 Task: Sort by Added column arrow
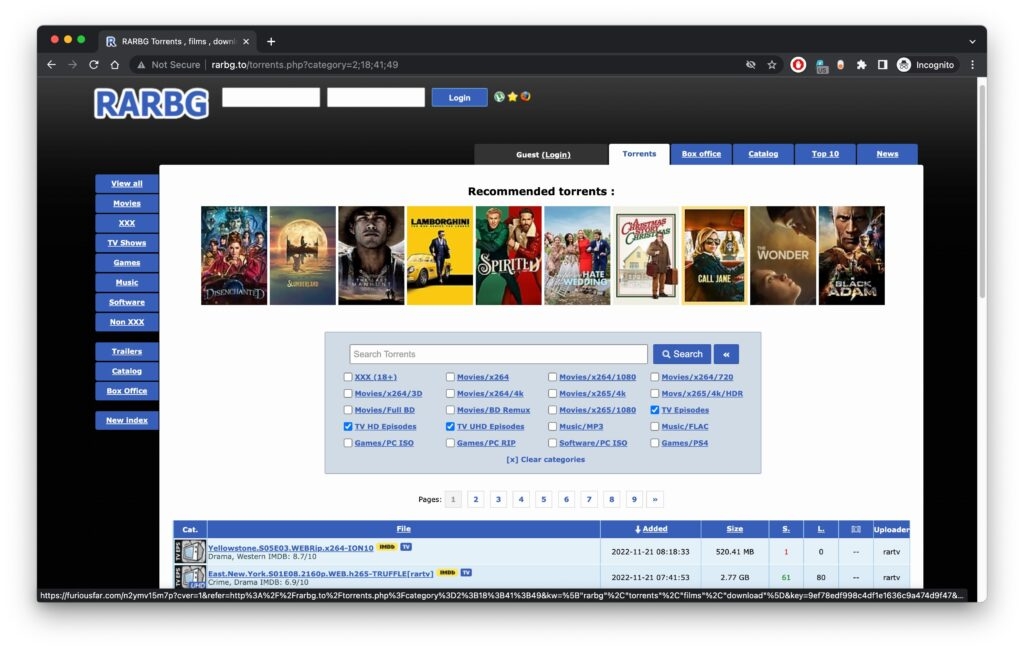point(637,529)
